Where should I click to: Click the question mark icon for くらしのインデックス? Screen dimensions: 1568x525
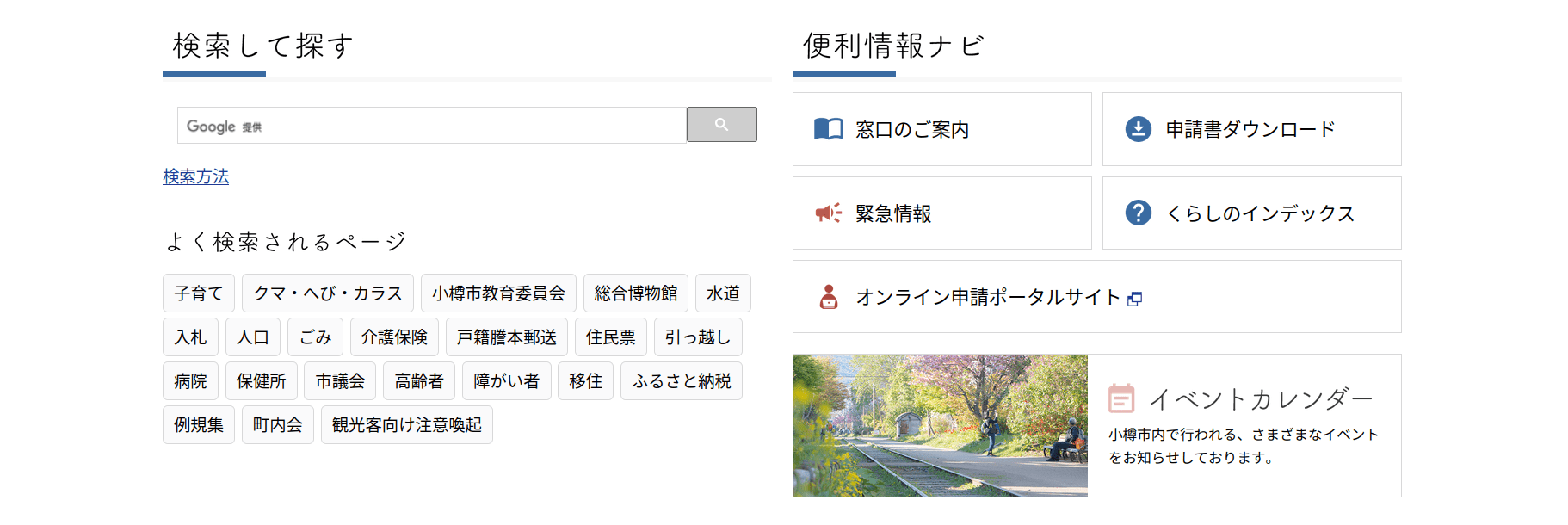point(1138,213)
